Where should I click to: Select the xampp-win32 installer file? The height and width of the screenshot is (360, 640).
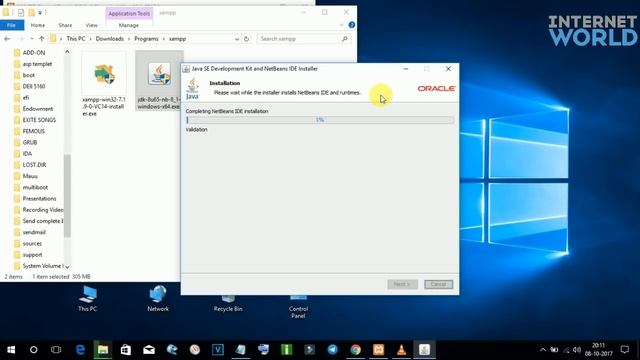(104, 84)
